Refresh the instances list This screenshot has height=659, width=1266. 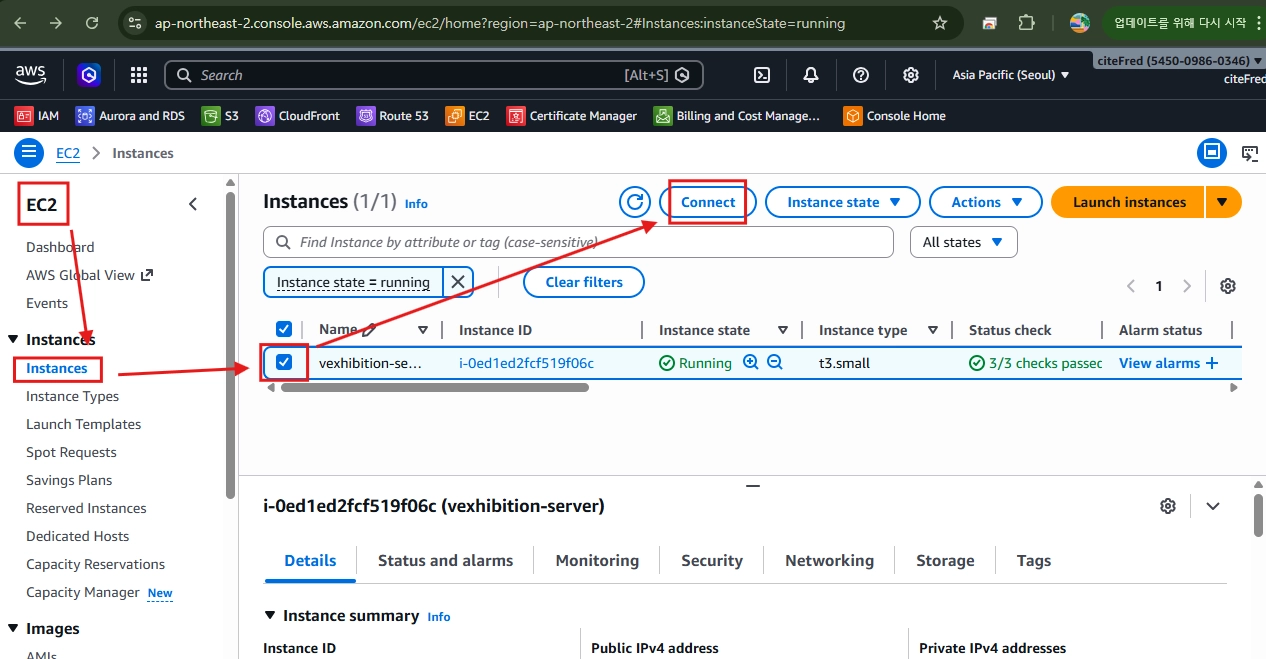click(x=634, y=202)
